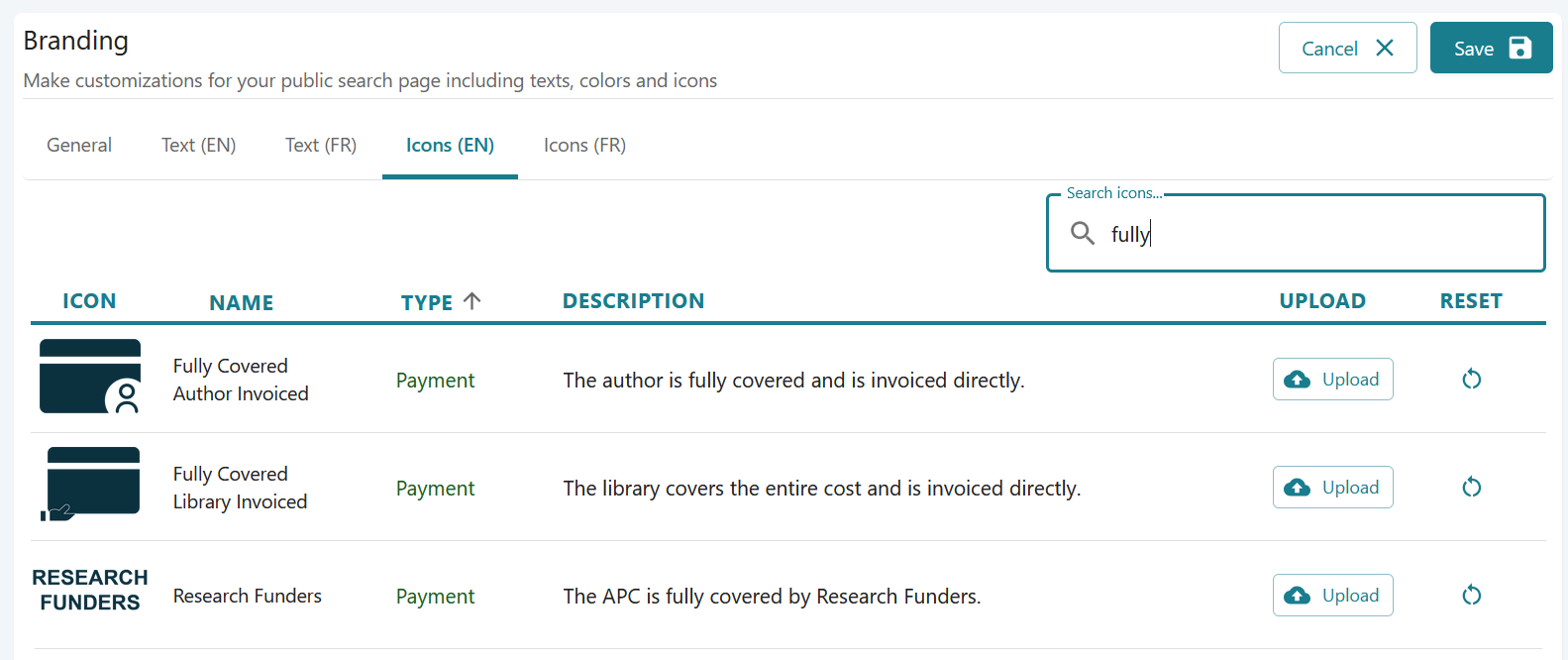
Task: Click the magnifier icon in search field
Action: click(x=1082, y=233)
